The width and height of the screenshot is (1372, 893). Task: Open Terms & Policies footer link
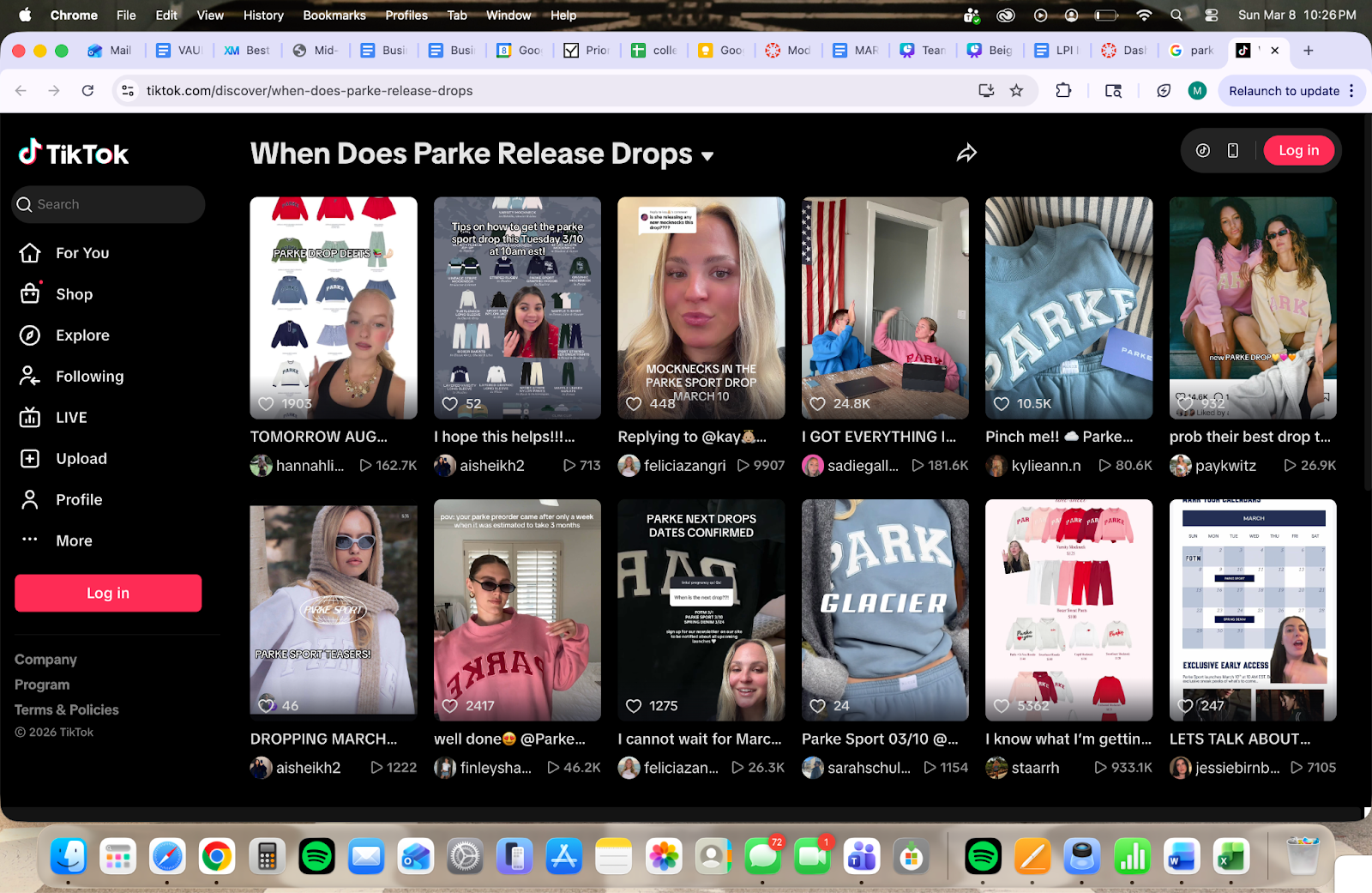tap(67, 709)
